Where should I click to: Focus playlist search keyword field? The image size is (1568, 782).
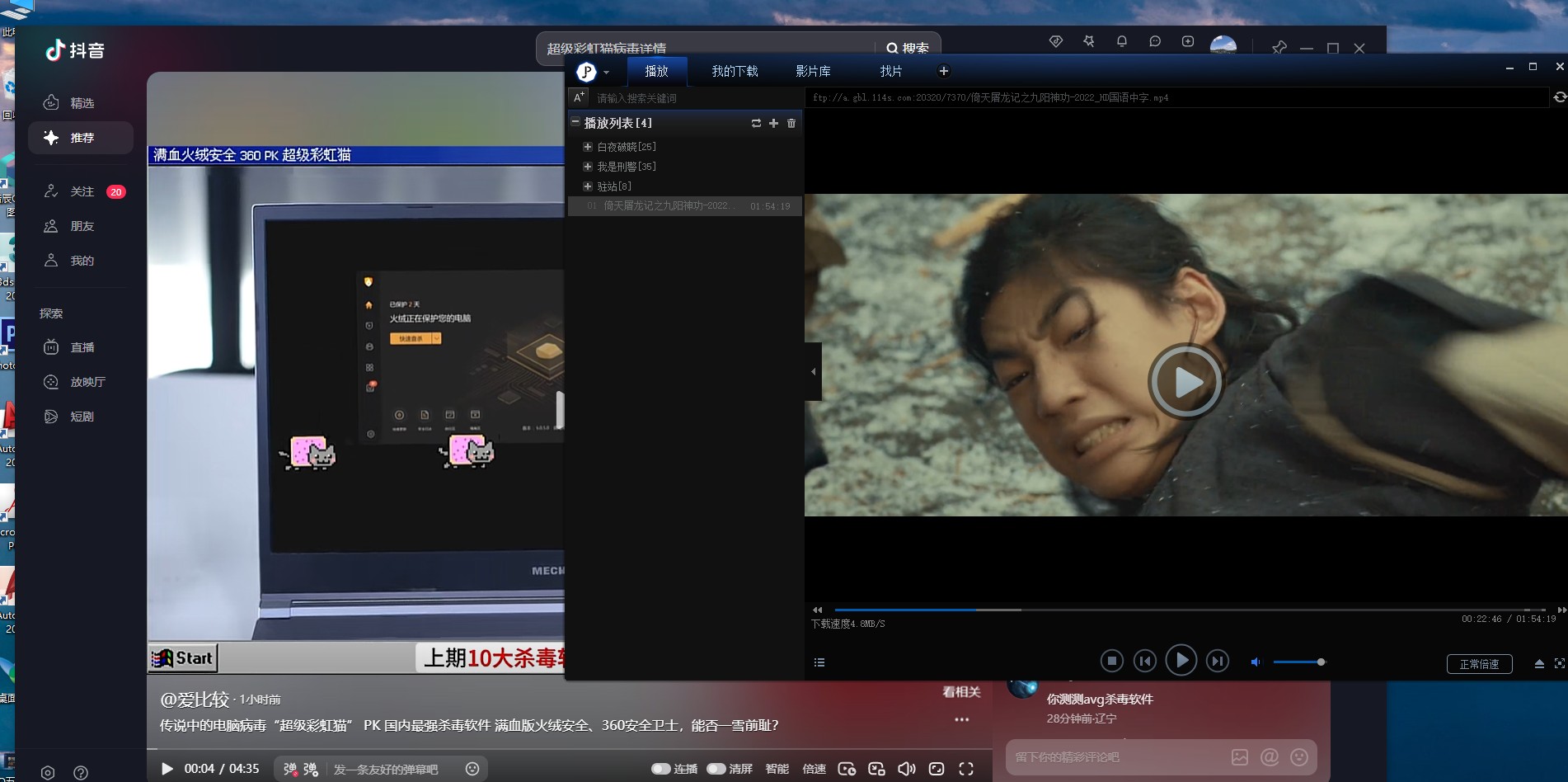tap(696, 98)
